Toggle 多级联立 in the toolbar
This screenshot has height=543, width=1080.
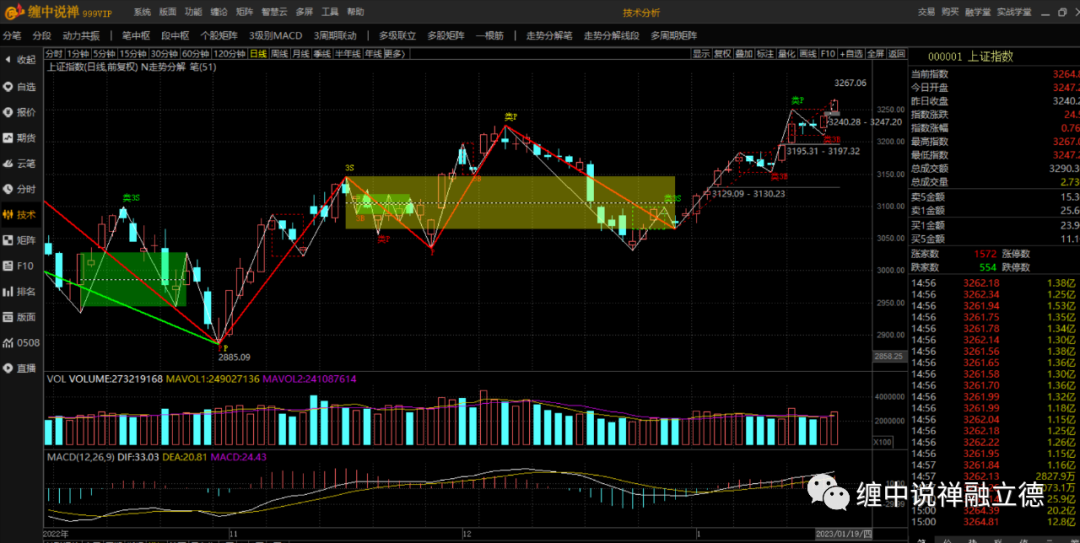point(397,36)
